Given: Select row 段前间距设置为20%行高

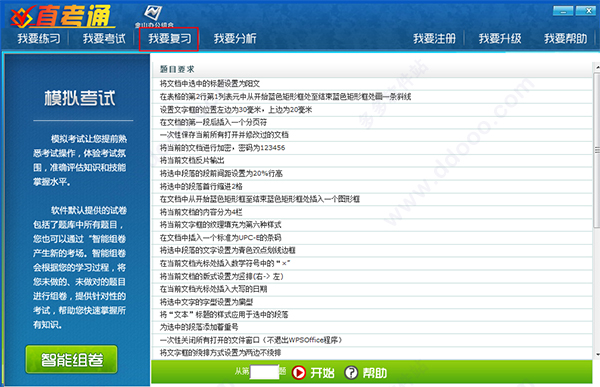Looking at the screenshot, I should pyautogui.click(x=372, y=173).
